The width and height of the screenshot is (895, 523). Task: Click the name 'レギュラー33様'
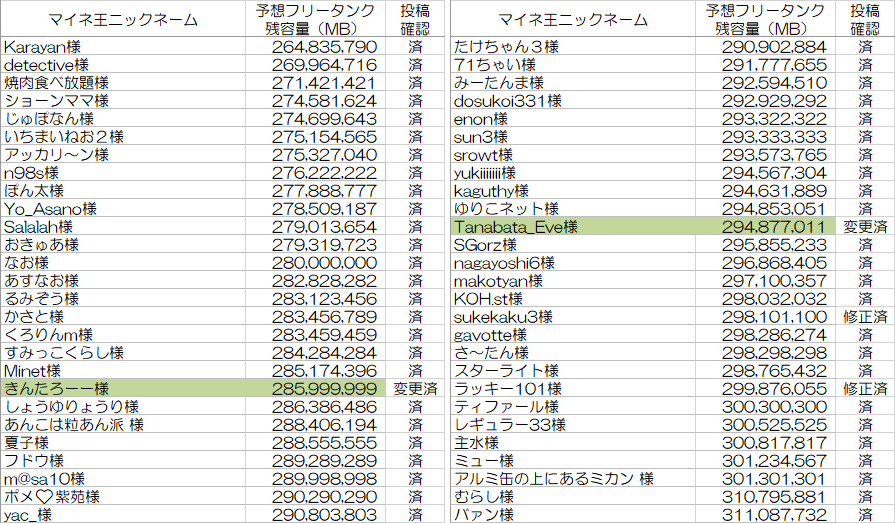click(510, 425)
